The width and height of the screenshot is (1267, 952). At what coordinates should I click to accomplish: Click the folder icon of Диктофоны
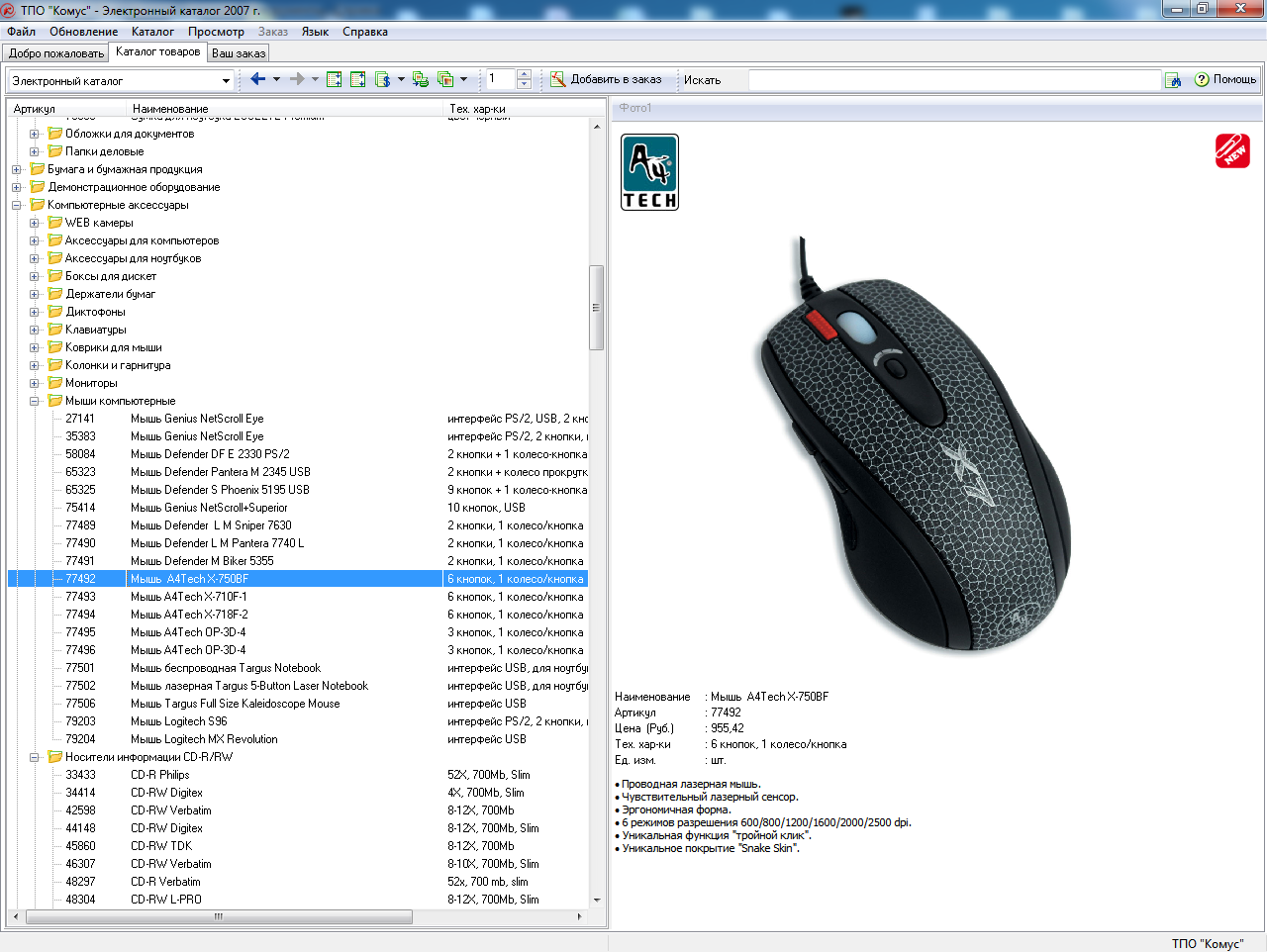(55, 312)
